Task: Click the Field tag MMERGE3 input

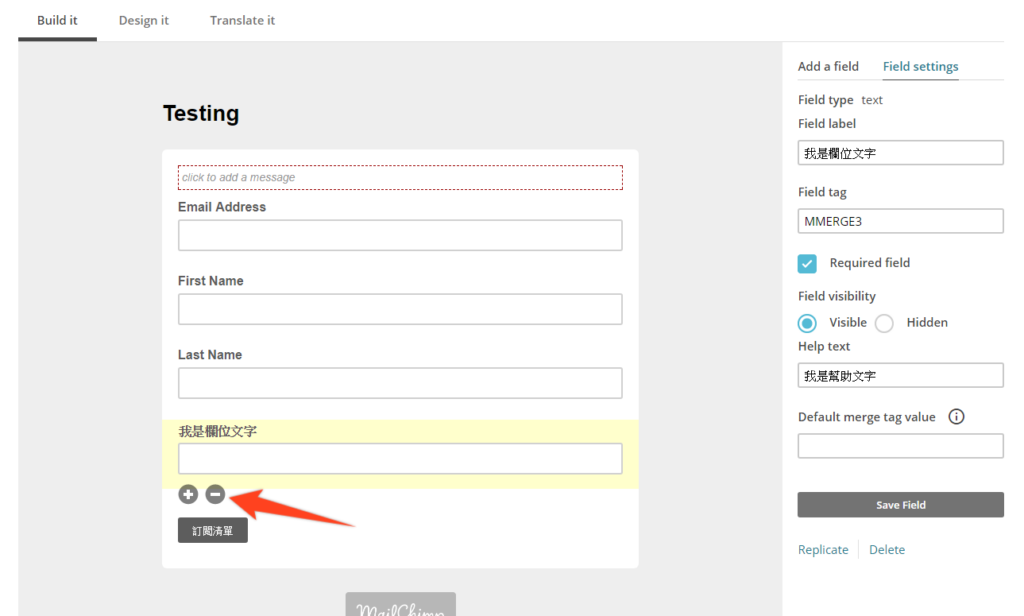Action: tap(901, 221)
